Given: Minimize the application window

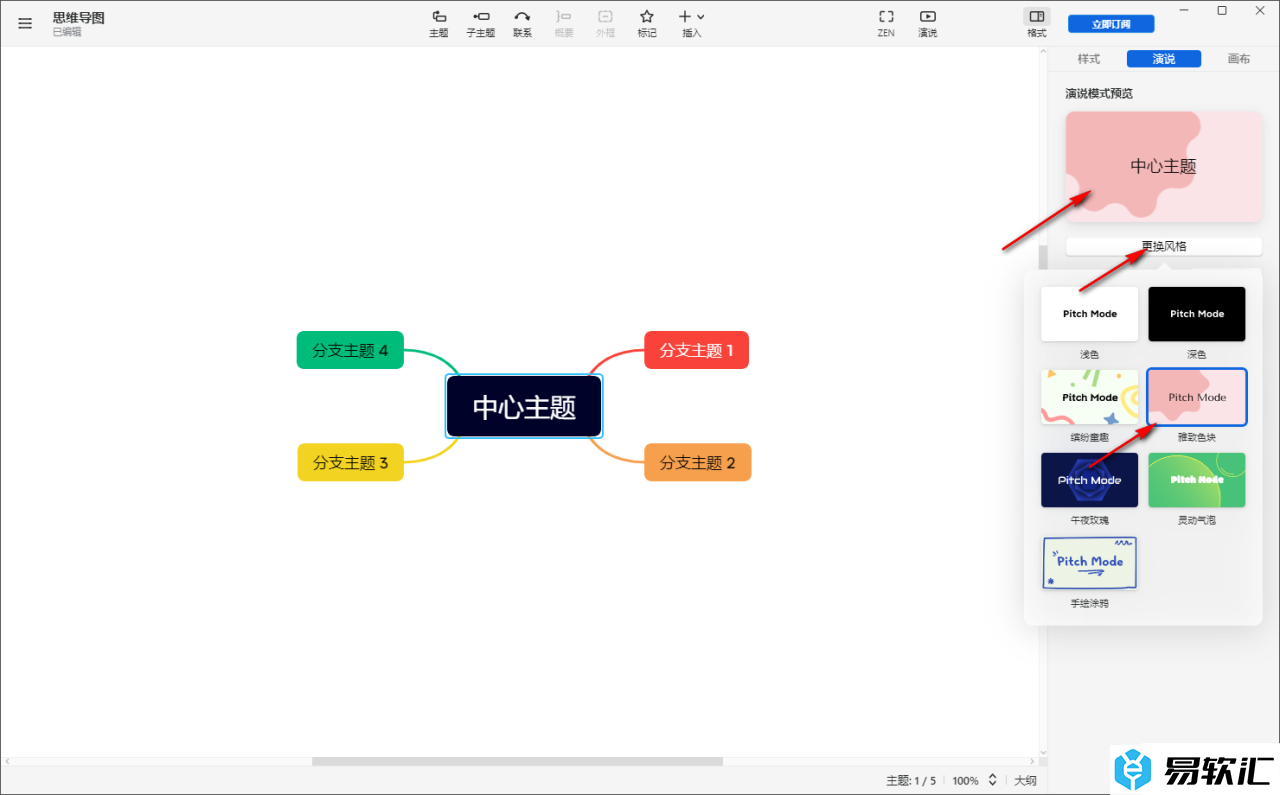Looking at the screenshot, I should coord(1184,10).
